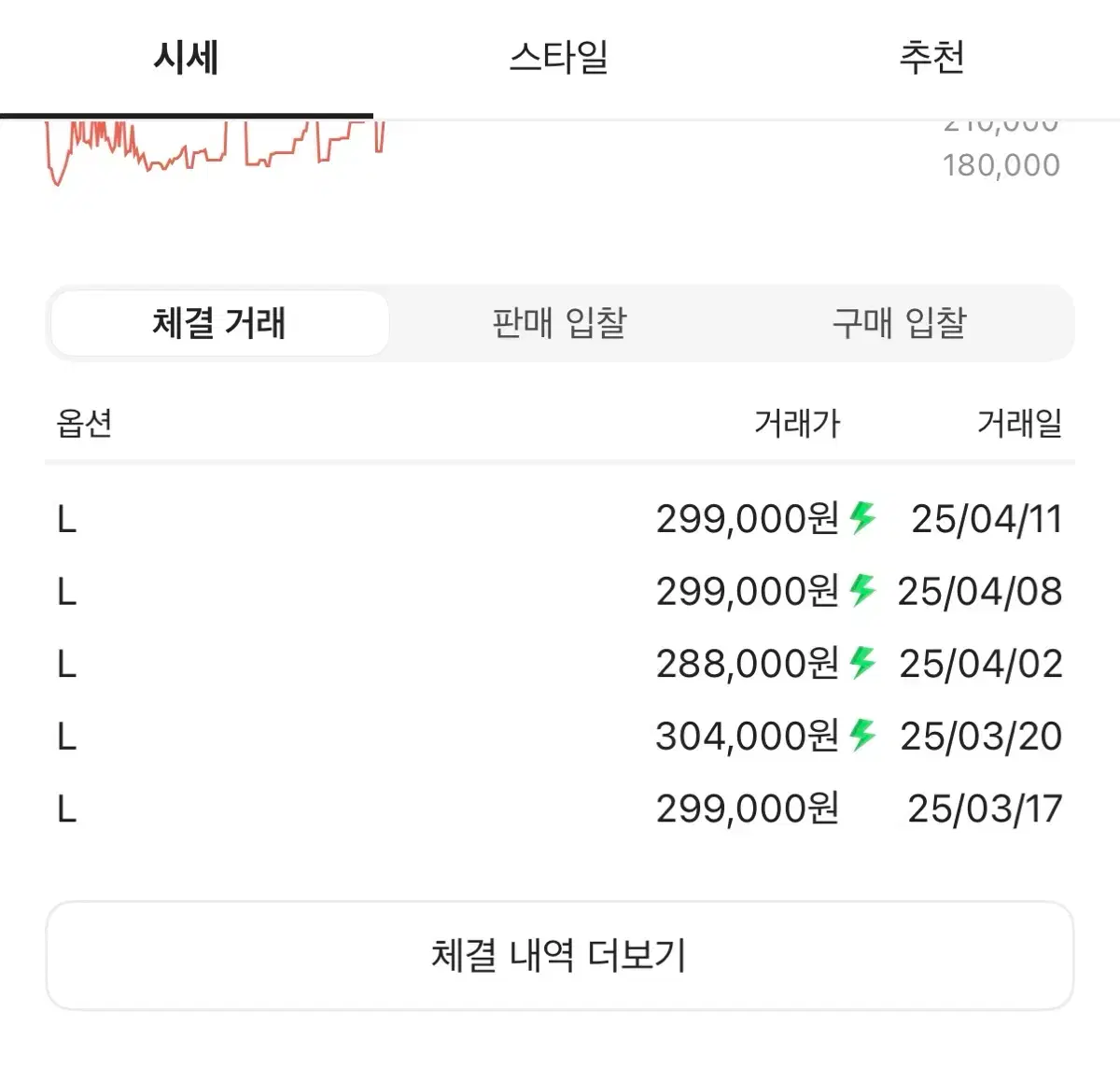Go to the 추천 tab

tap(931, 58)
